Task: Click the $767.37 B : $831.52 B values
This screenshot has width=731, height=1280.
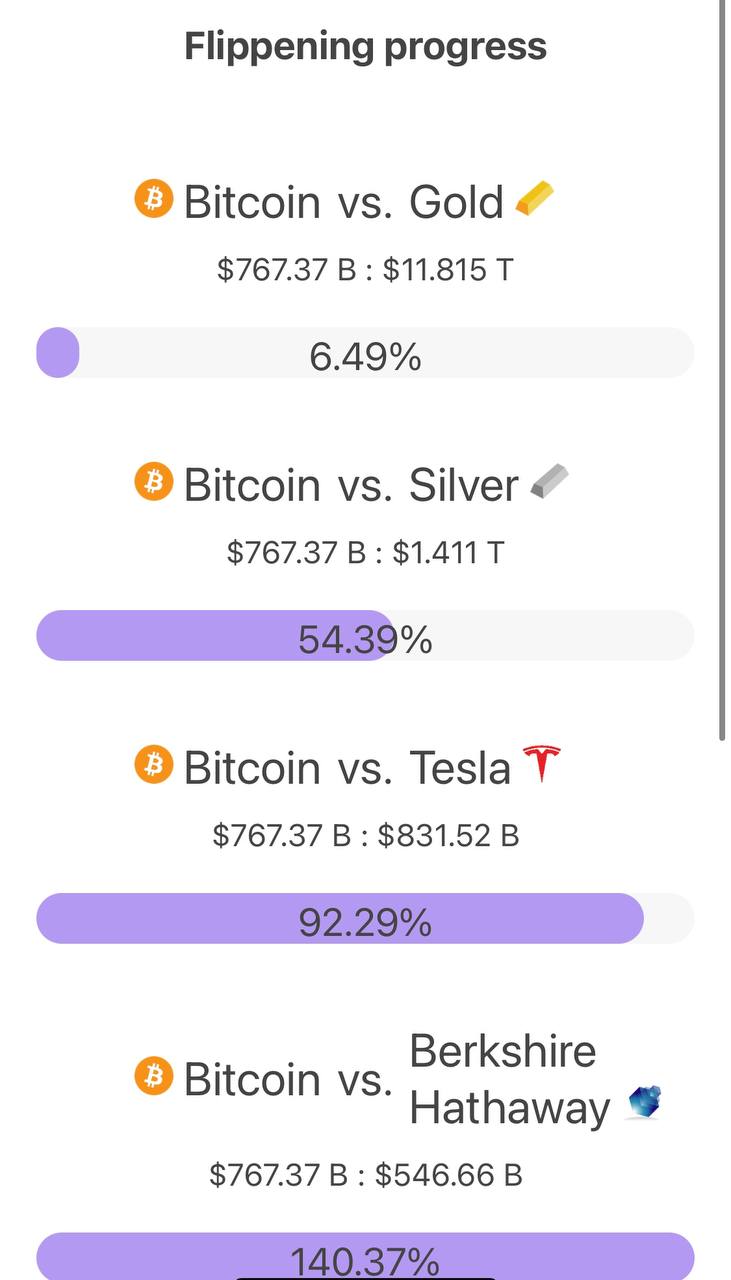Action: (365, 835)
